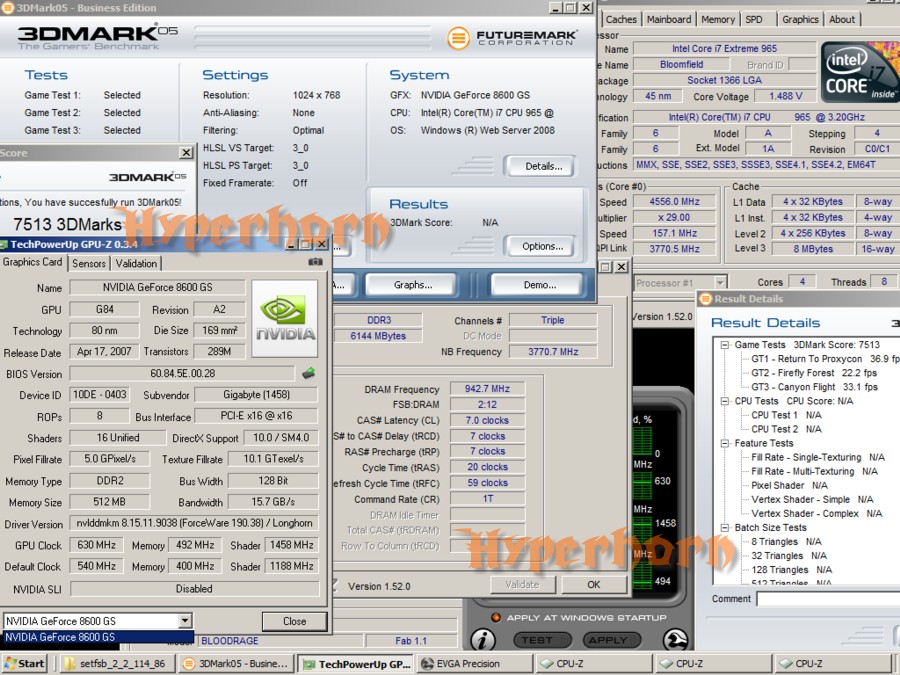Click the 942.7 MHz DRAM Frequency value
This screenshot has width=900, height=675.
pyautogui.click(x=487, y=389)
